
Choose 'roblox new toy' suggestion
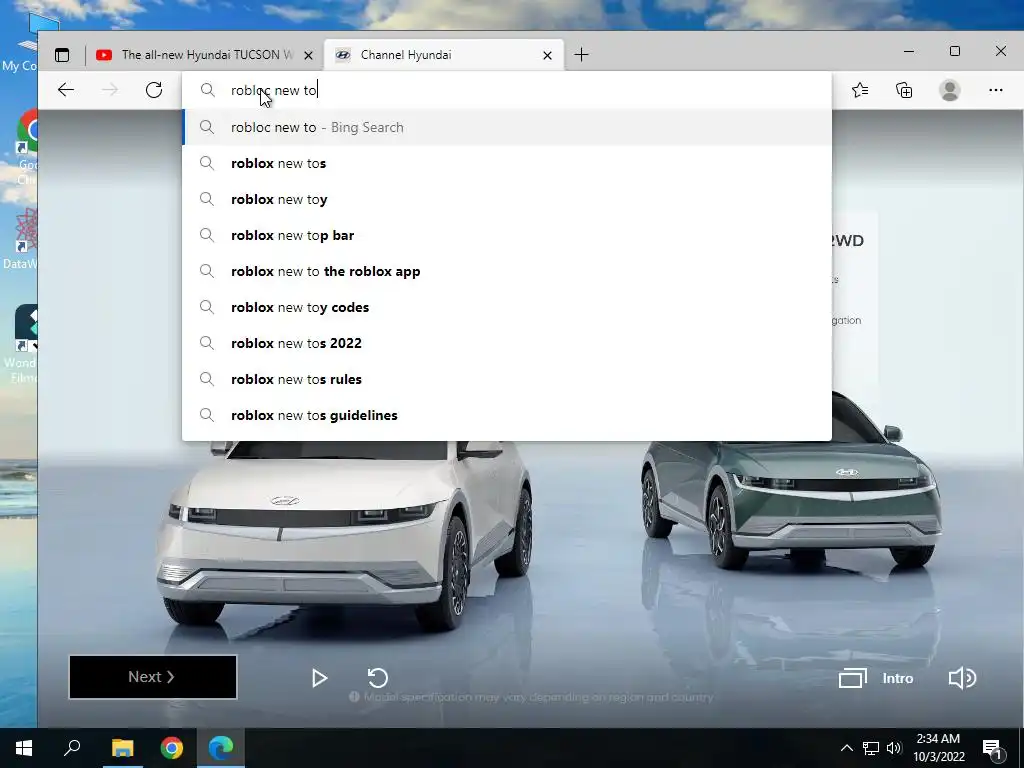[x=507, y=199]
